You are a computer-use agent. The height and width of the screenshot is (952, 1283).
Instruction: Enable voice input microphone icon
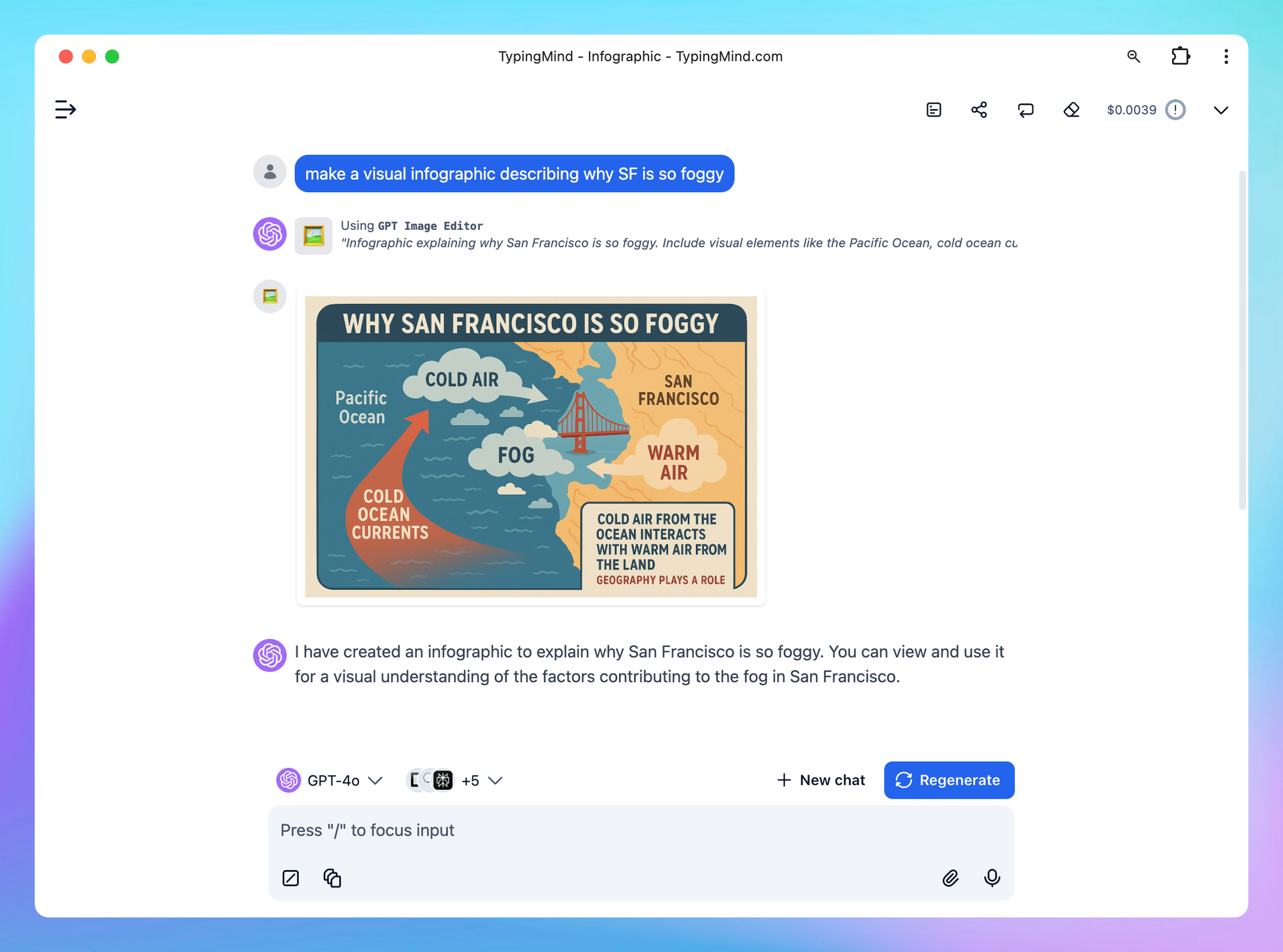(992, 878)
